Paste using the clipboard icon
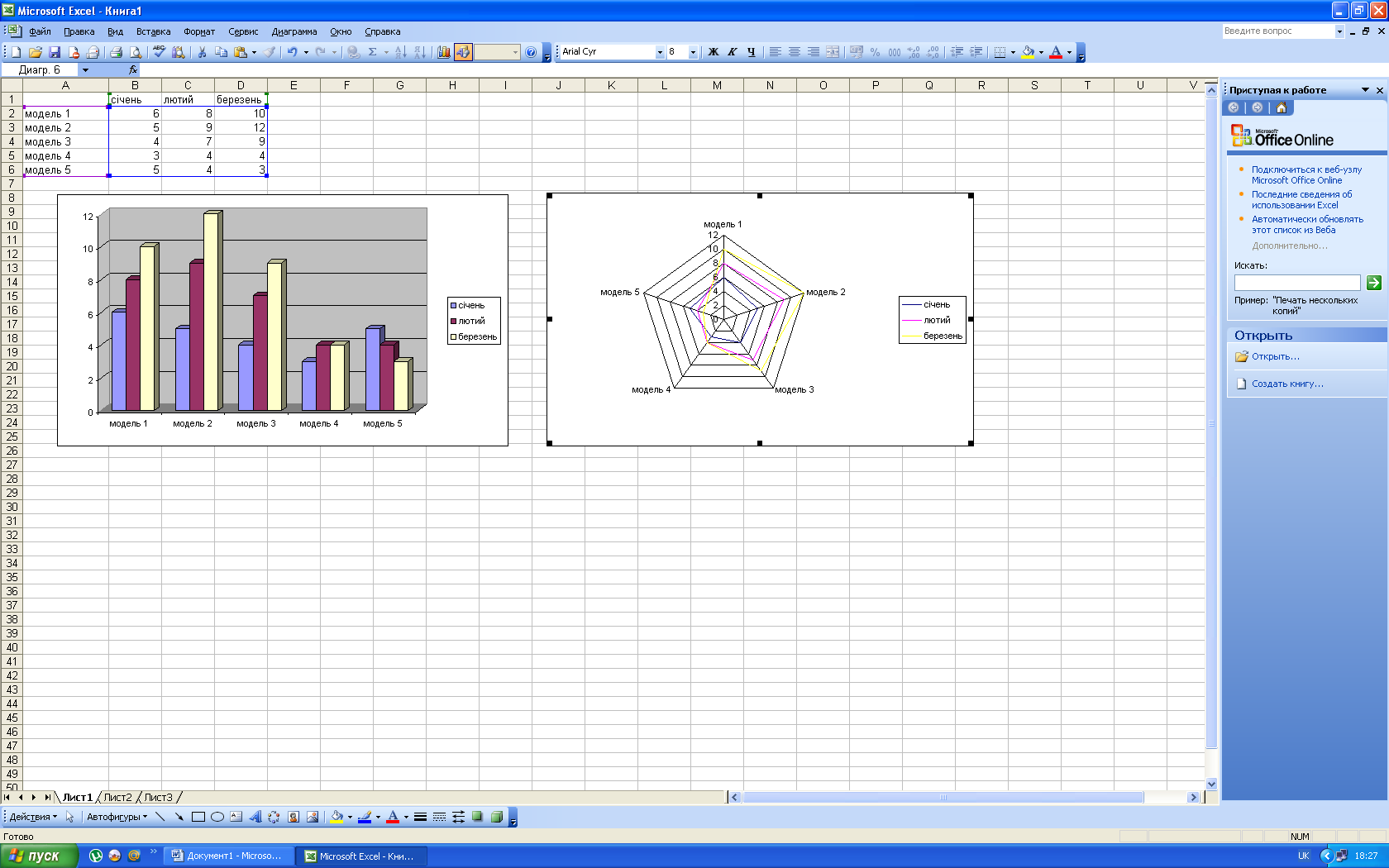Image resolution: width=1389 pixels, height=868 pixels. tap(241, 52)
